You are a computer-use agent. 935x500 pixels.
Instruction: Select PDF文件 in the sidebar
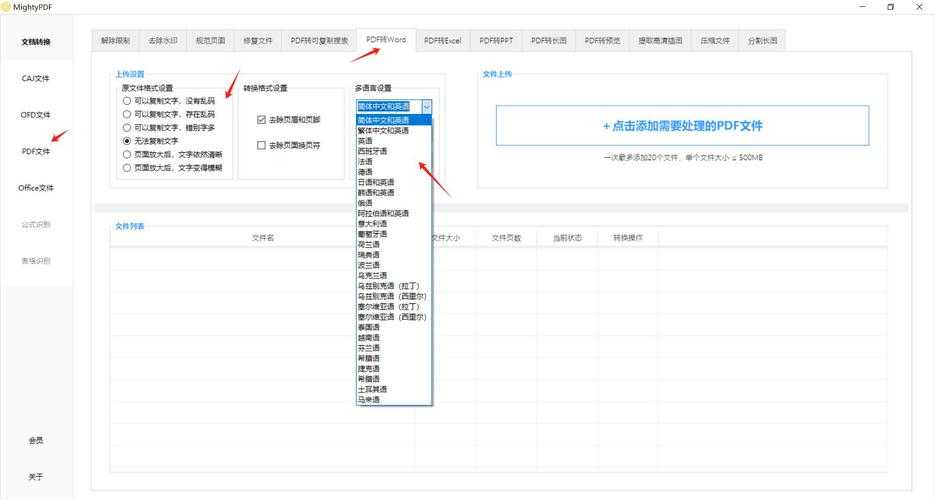click(x=36, y=151)
